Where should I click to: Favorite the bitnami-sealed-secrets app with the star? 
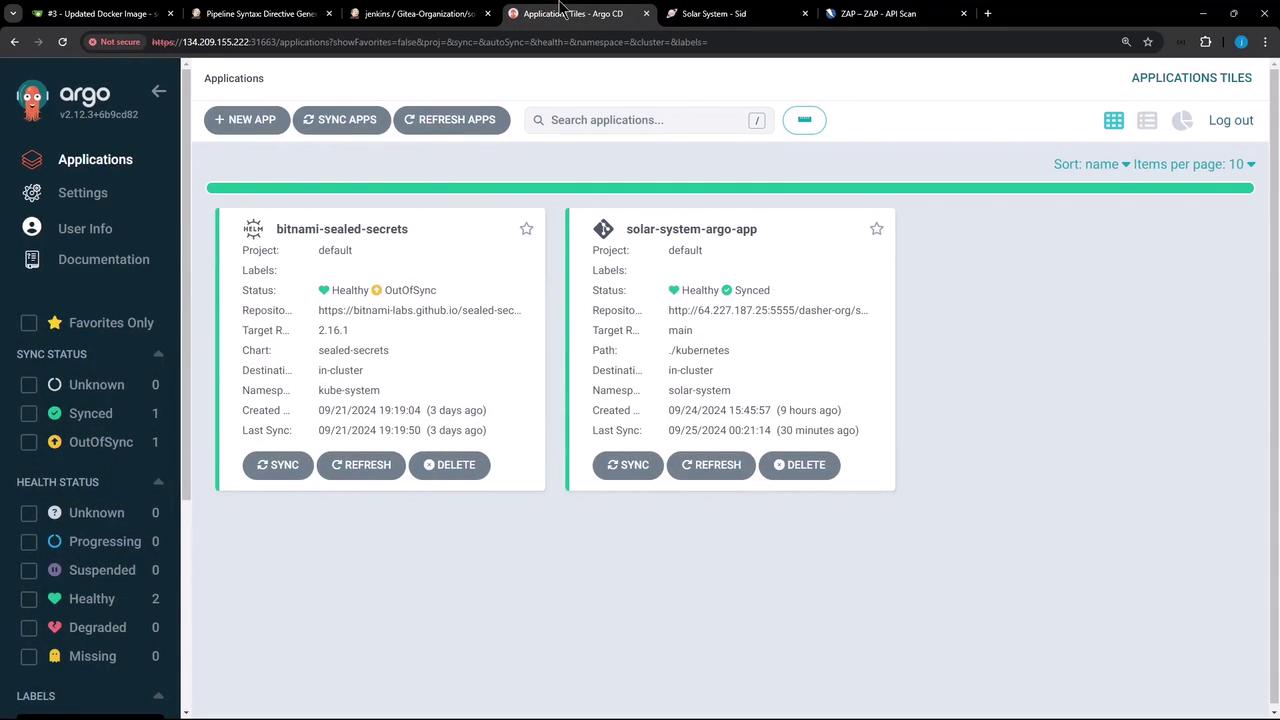pyautogui.click(x=526, y=229)
